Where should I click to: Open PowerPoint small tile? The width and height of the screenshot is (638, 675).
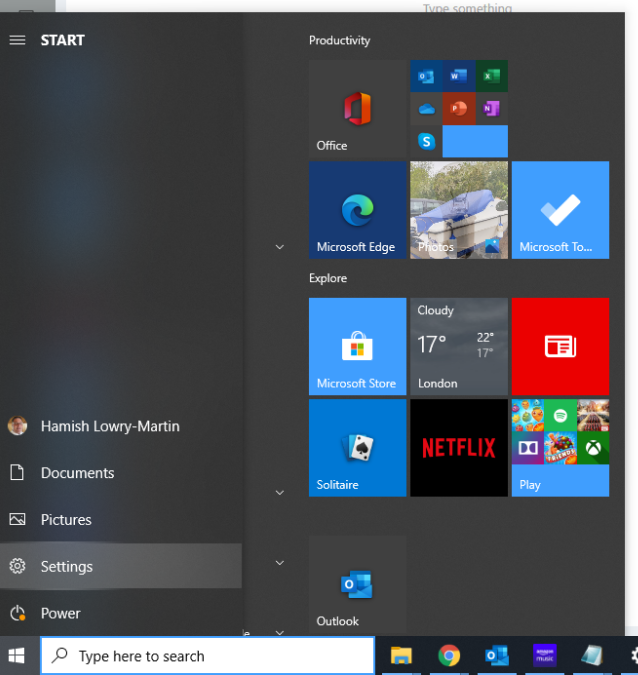point(459,109)
